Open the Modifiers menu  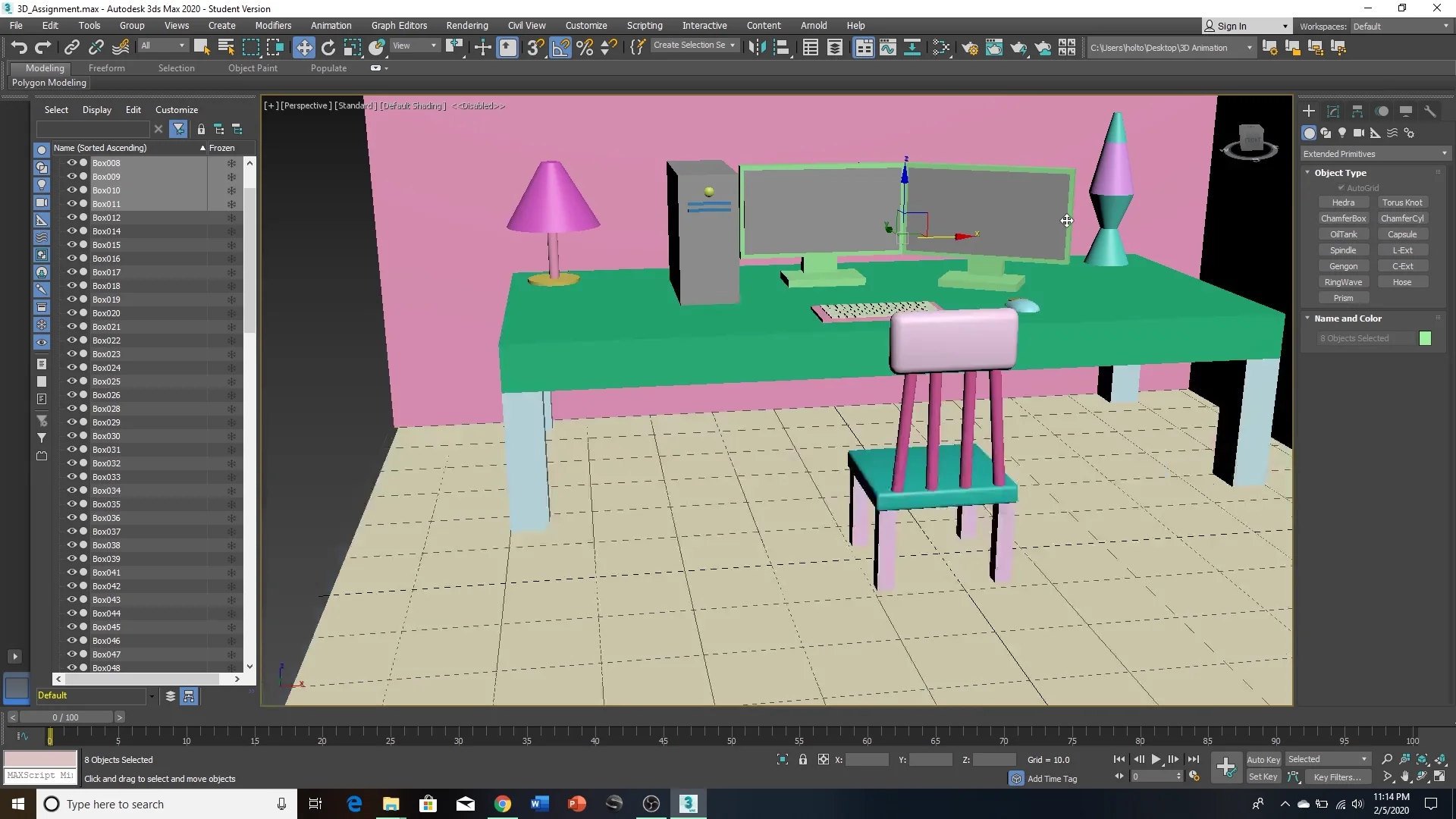273,25
